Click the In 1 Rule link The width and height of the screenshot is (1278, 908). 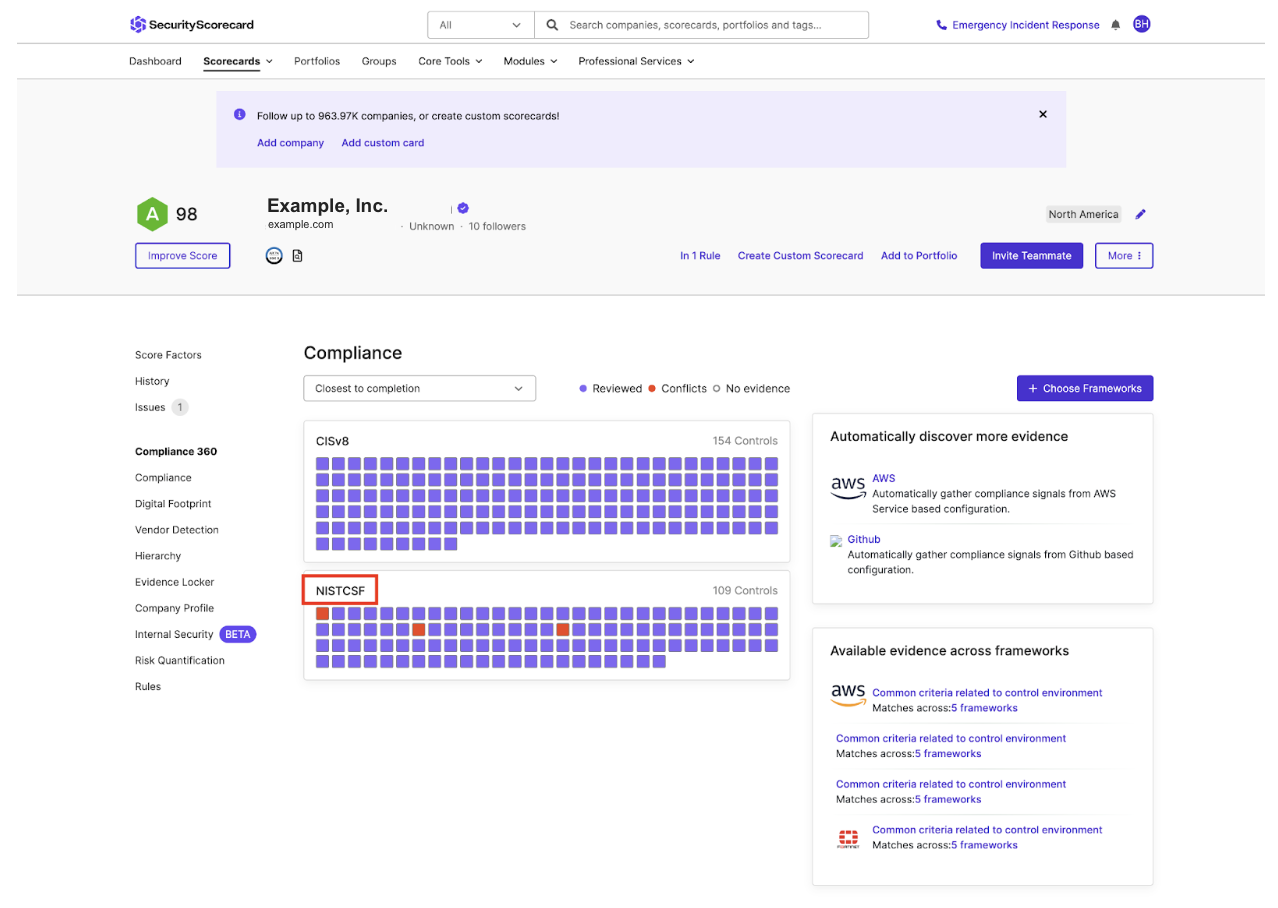[700, 256]
